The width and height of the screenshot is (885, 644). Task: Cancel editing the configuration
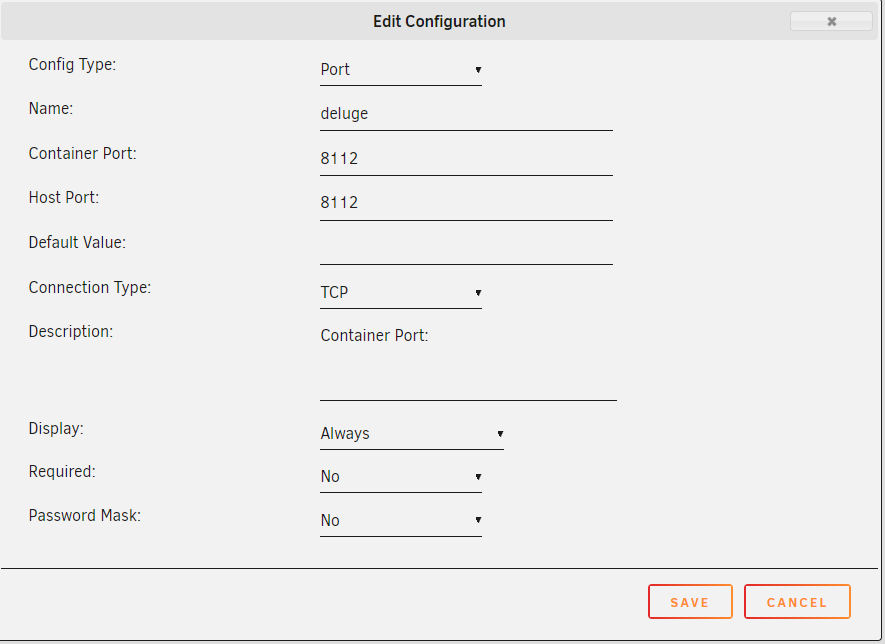coord(797,602)
